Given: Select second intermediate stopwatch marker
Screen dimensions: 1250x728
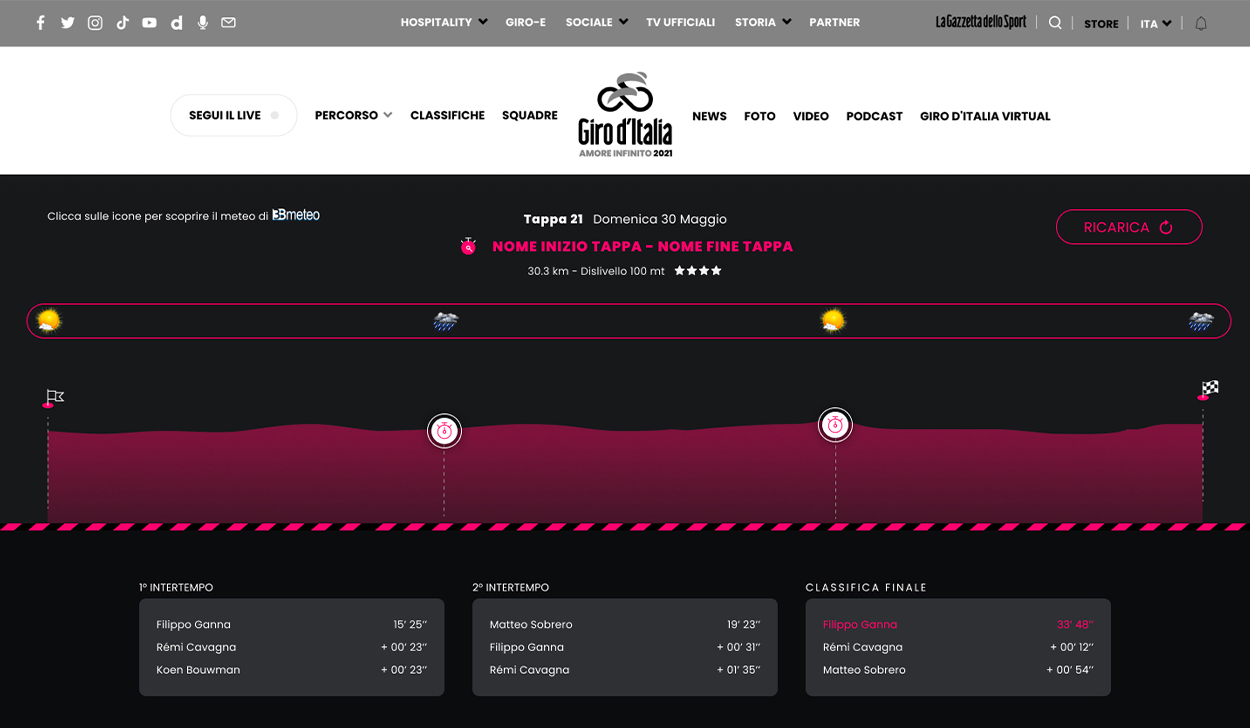Looking at the screenshot, I should point(835,425).
